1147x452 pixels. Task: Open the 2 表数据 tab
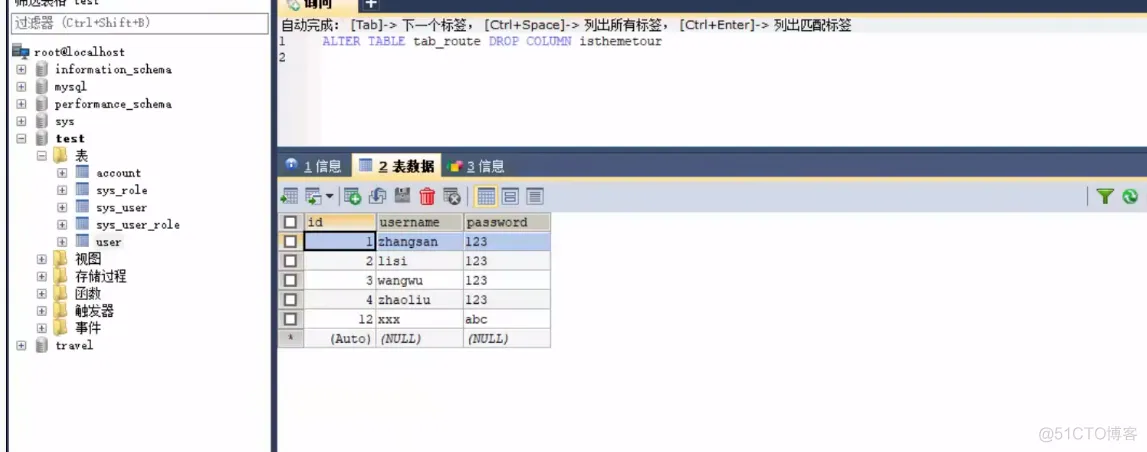(x=396, y=166)
